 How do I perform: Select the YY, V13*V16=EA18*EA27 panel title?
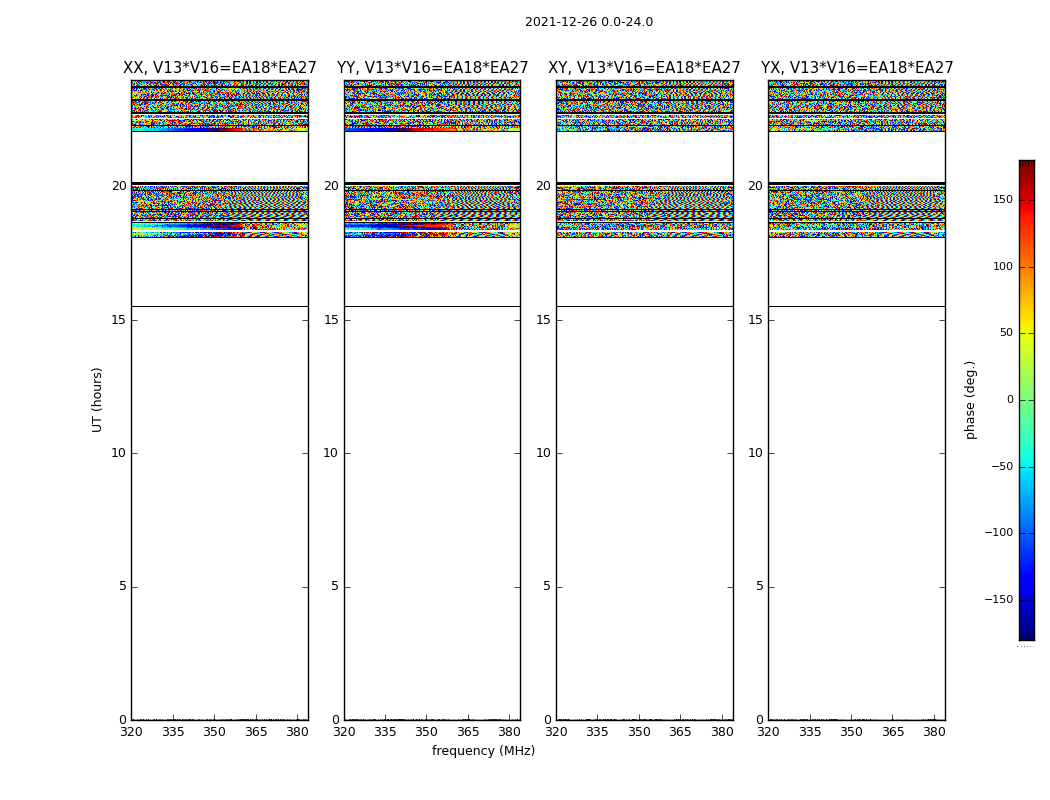(433, 68)
